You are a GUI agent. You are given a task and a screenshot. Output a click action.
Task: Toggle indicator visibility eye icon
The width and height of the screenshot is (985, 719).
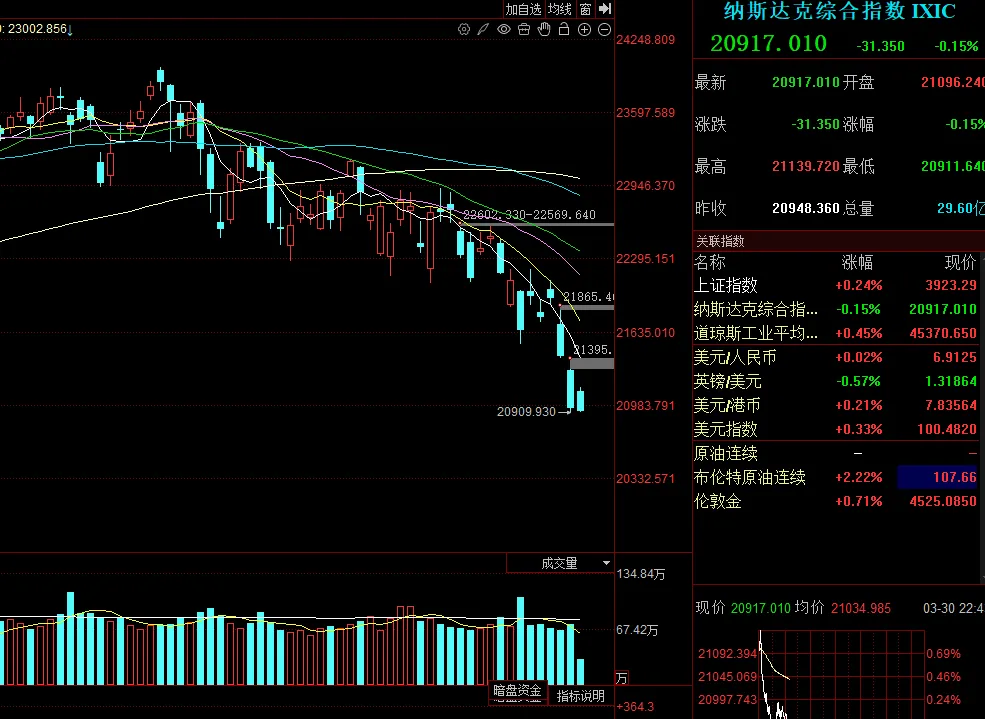(x=504, y=30)
